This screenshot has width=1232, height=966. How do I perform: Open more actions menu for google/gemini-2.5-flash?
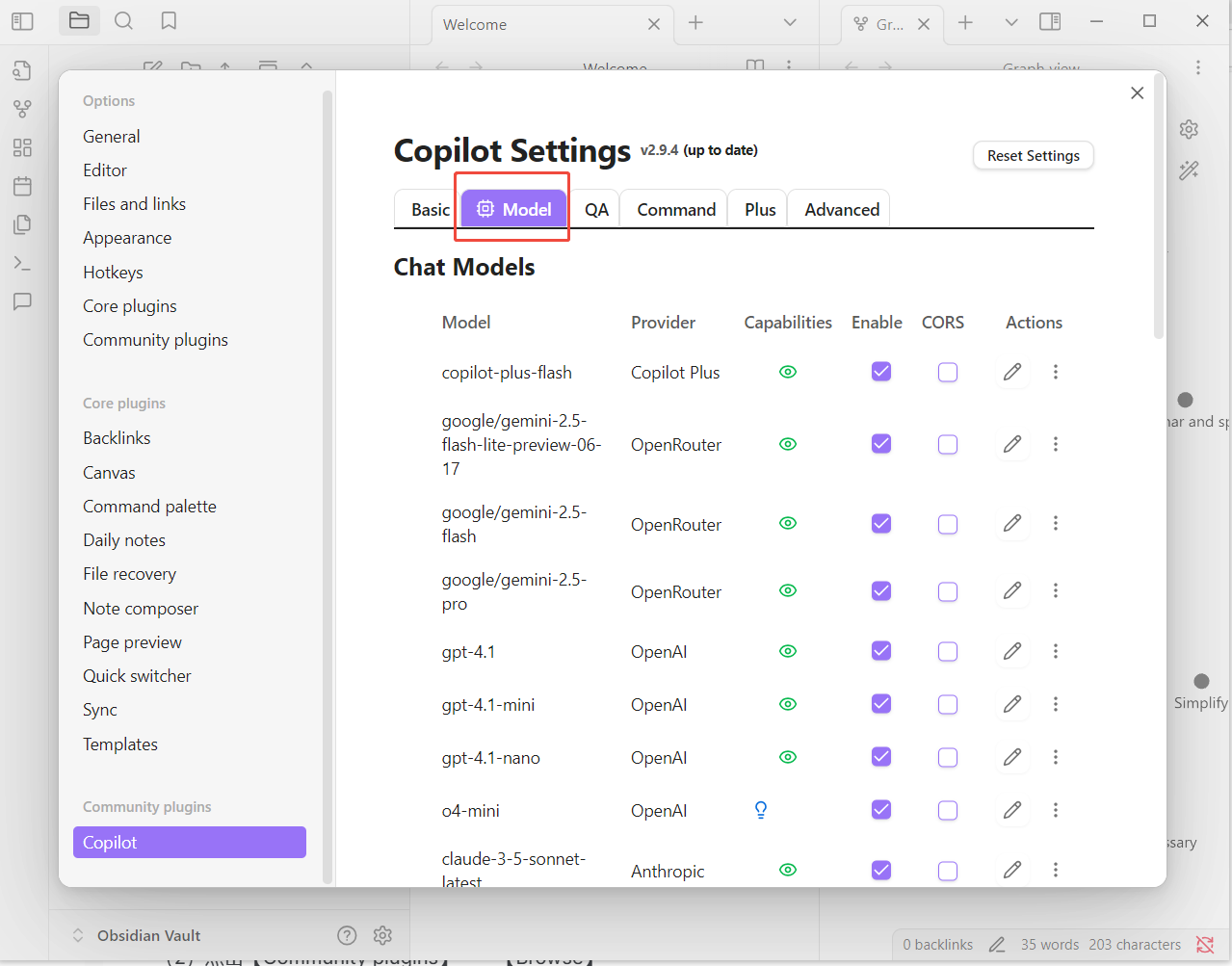tap(1056, 523)
